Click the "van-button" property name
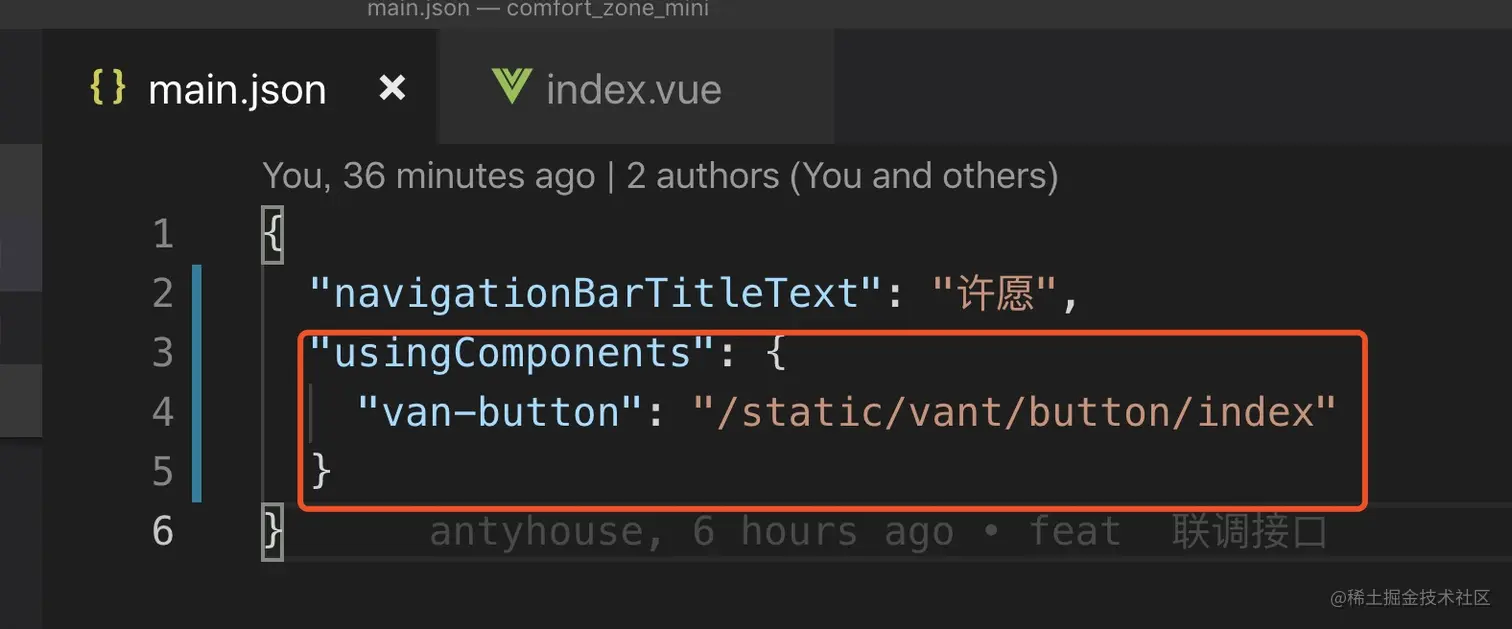1512x629 pixels. pyautogui.click(x=501, y=412)
